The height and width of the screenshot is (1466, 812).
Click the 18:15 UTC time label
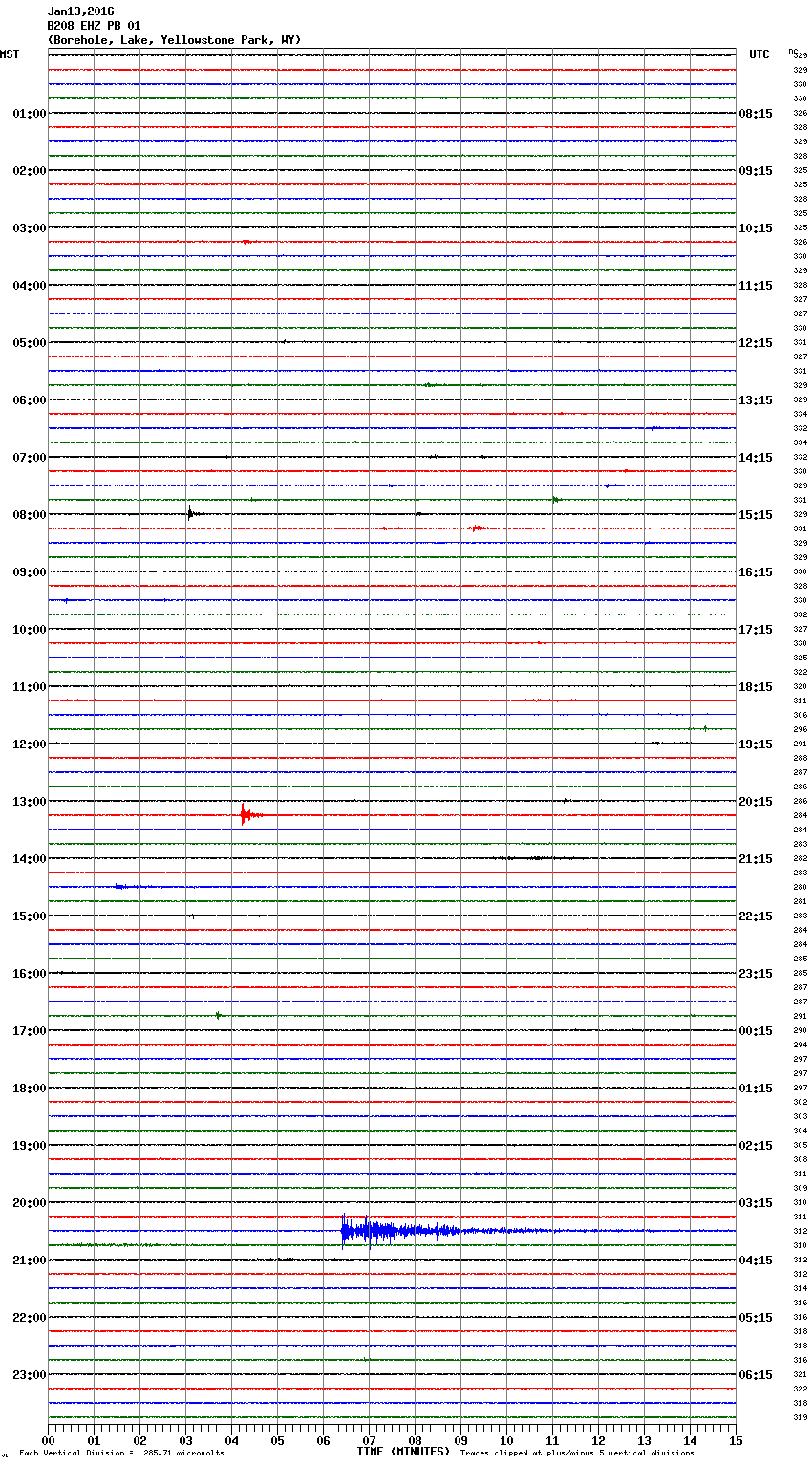(756, 687)
